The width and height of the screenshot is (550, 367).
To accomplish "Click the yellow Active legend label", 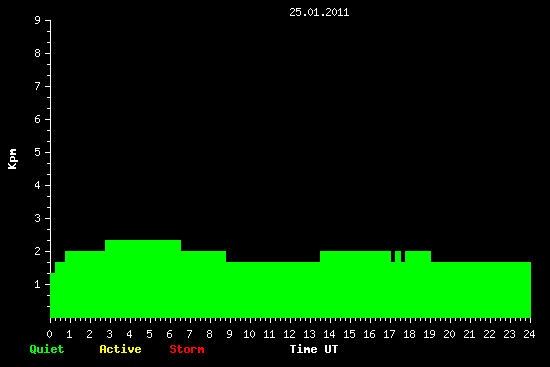I will (120, 349).
